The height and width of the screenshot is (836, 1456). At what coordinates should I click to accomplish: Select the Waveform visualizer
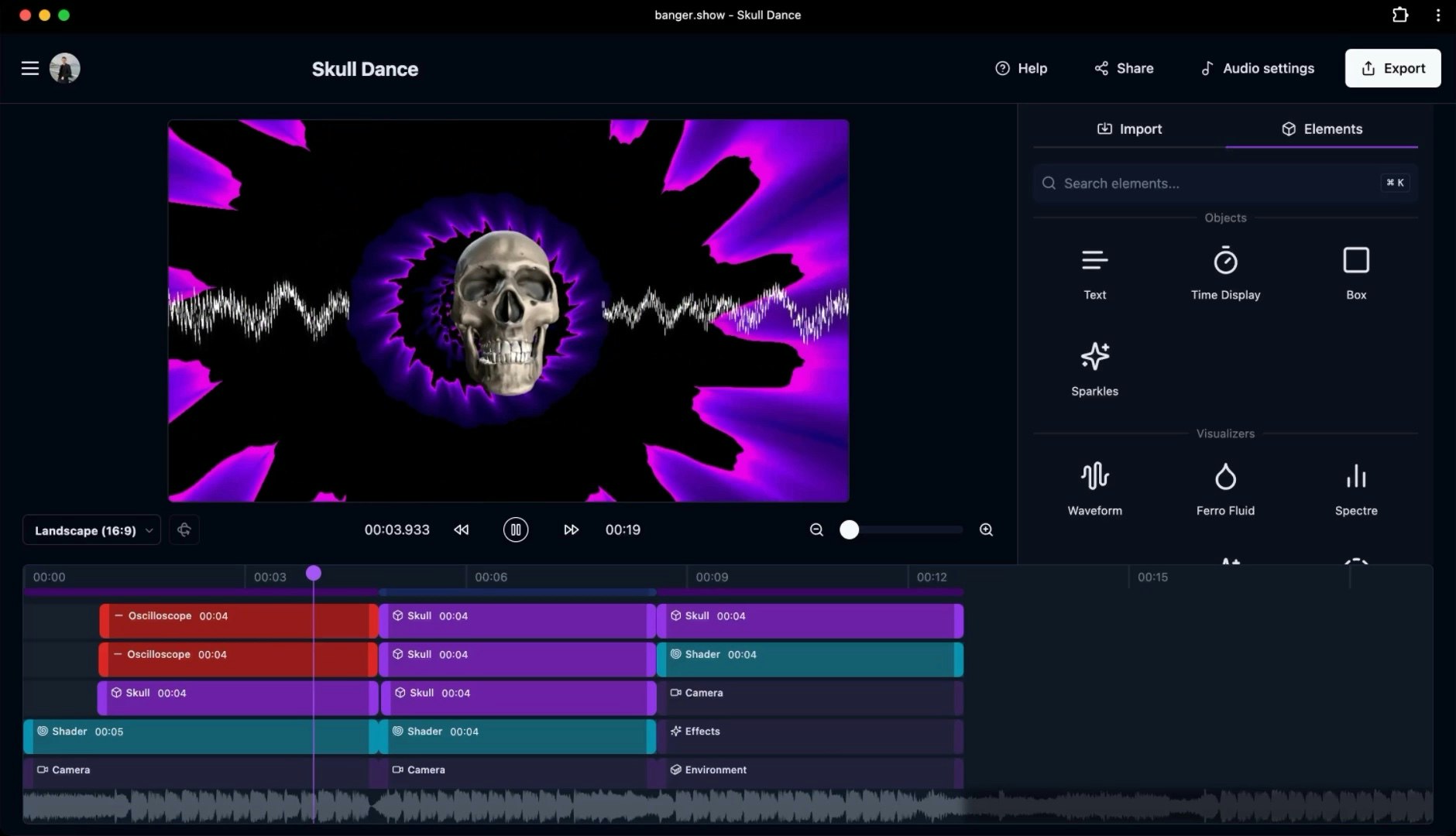pos(1094,488)
